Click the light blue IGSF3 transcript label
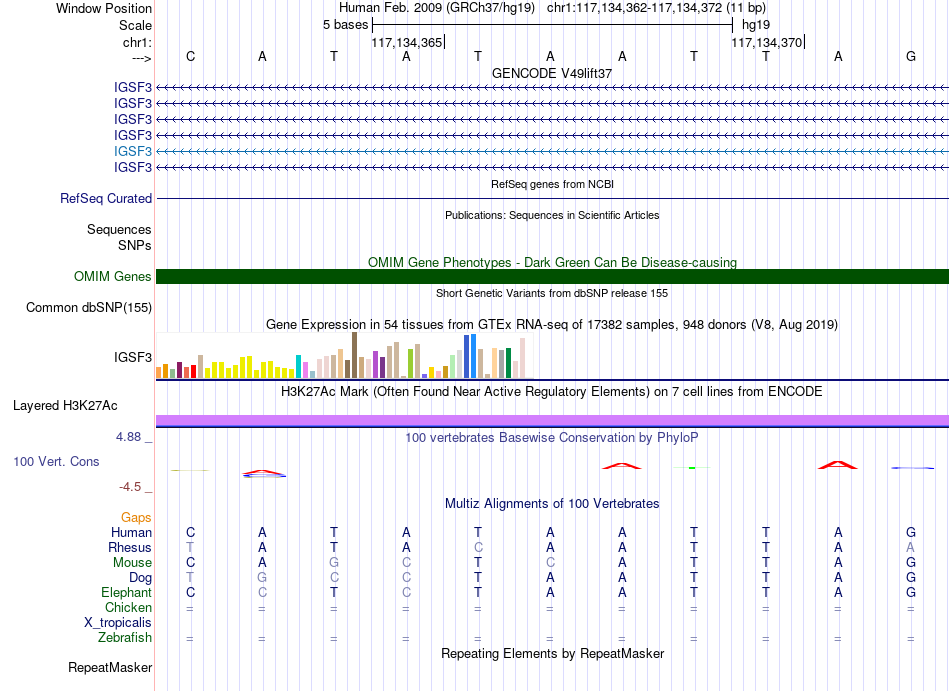The height and width of the screenshot is (691, 950). pyautogui.click(x=133, y=151)
